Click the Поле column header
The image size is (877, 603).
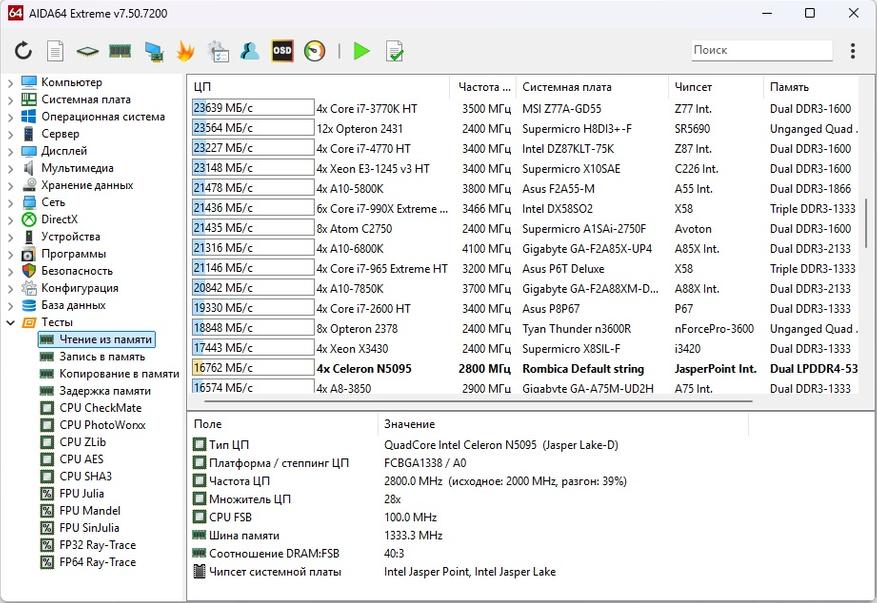coord(284,424)
